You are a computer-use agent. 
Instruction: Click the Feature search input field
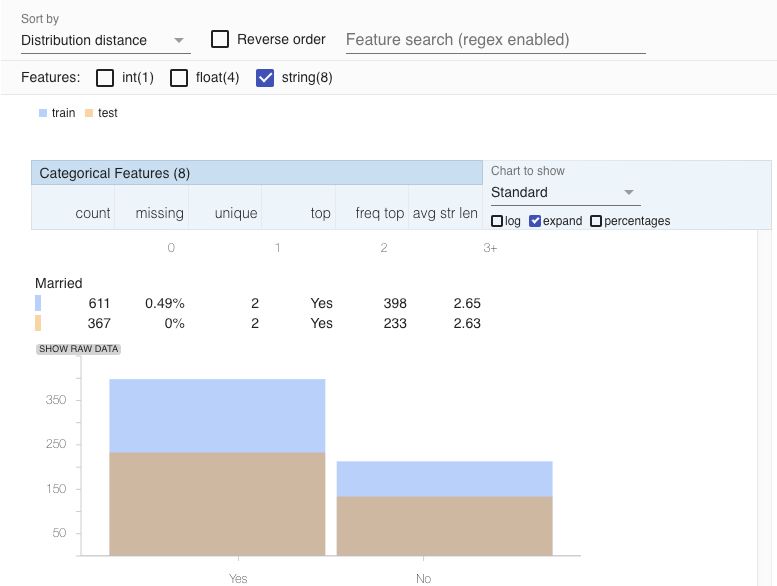(x=495, y=40)
